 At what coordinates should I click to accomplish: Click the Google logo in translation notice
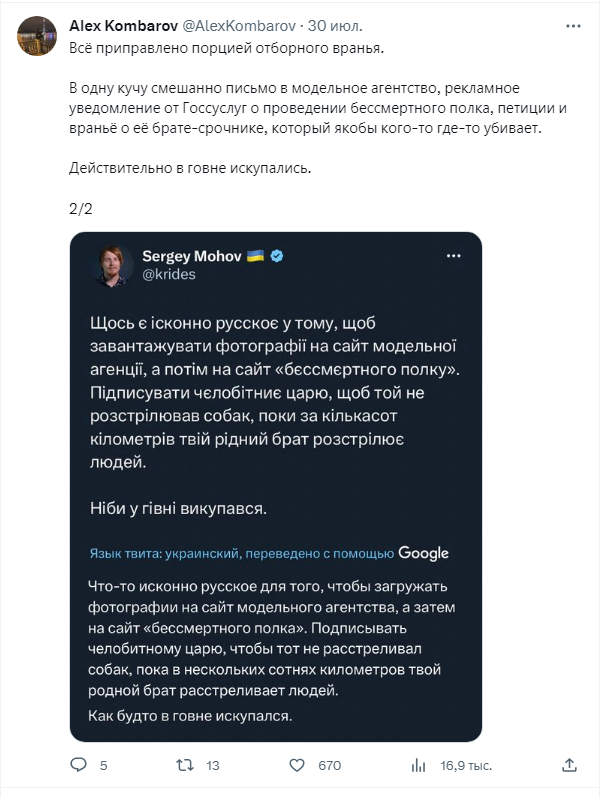(423, 553)
